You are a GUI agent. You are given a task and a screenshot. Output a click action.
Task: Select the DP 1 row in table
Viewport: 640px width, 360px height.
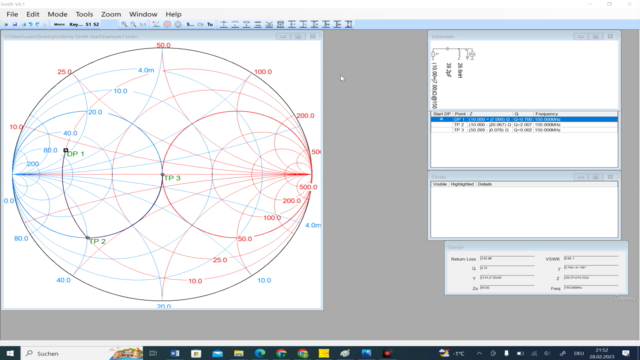tap(524, 119)
